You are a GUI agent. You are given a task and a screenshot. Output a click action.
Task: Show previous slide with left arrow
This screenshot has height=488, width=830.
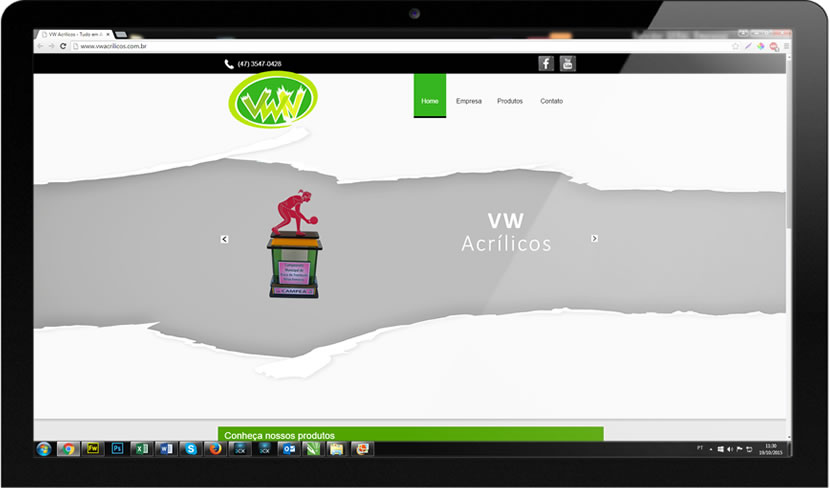point(224,239)
